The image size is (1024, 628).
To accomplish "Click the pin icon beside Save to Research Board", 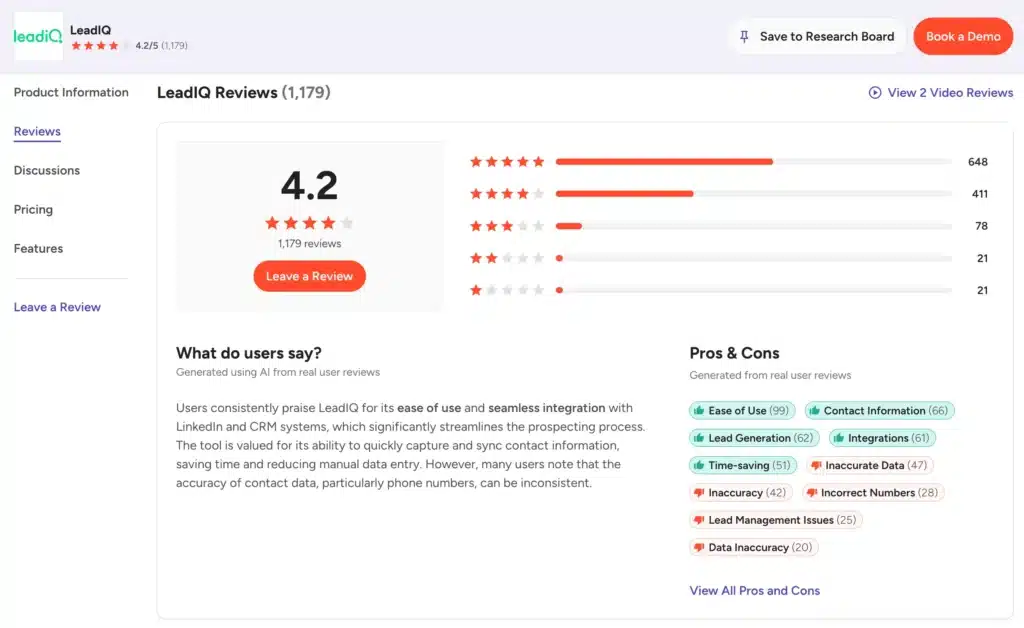I will 744,37.
